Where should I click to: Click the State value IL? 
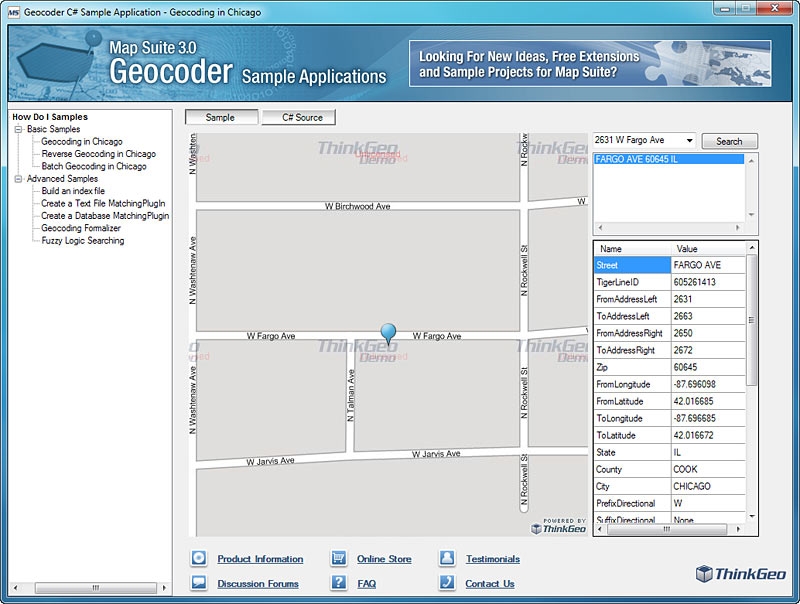coord(708,452)
